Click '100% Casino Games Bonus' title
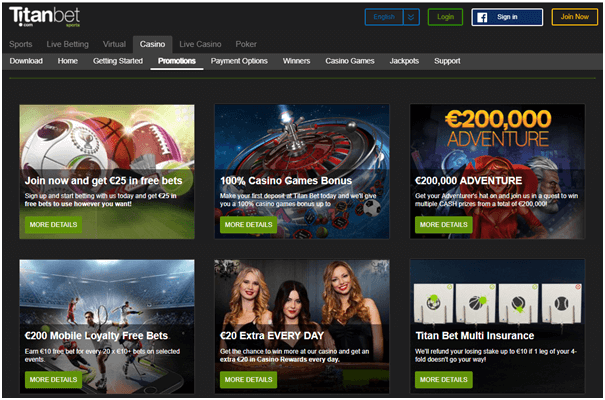This screenshot has height=400, width=605. click(286, 181)
